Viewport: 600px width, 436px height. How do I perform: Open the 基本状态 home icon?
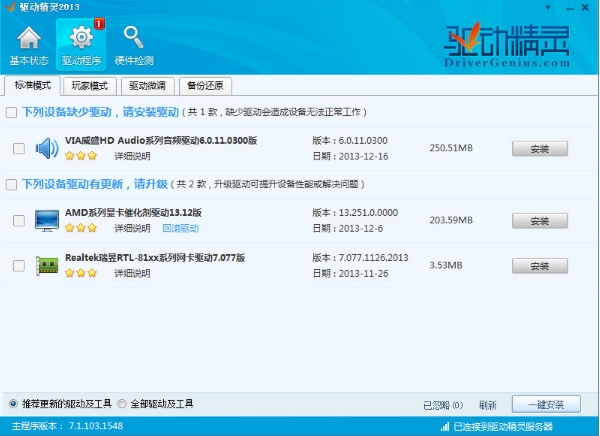[29, 45]
